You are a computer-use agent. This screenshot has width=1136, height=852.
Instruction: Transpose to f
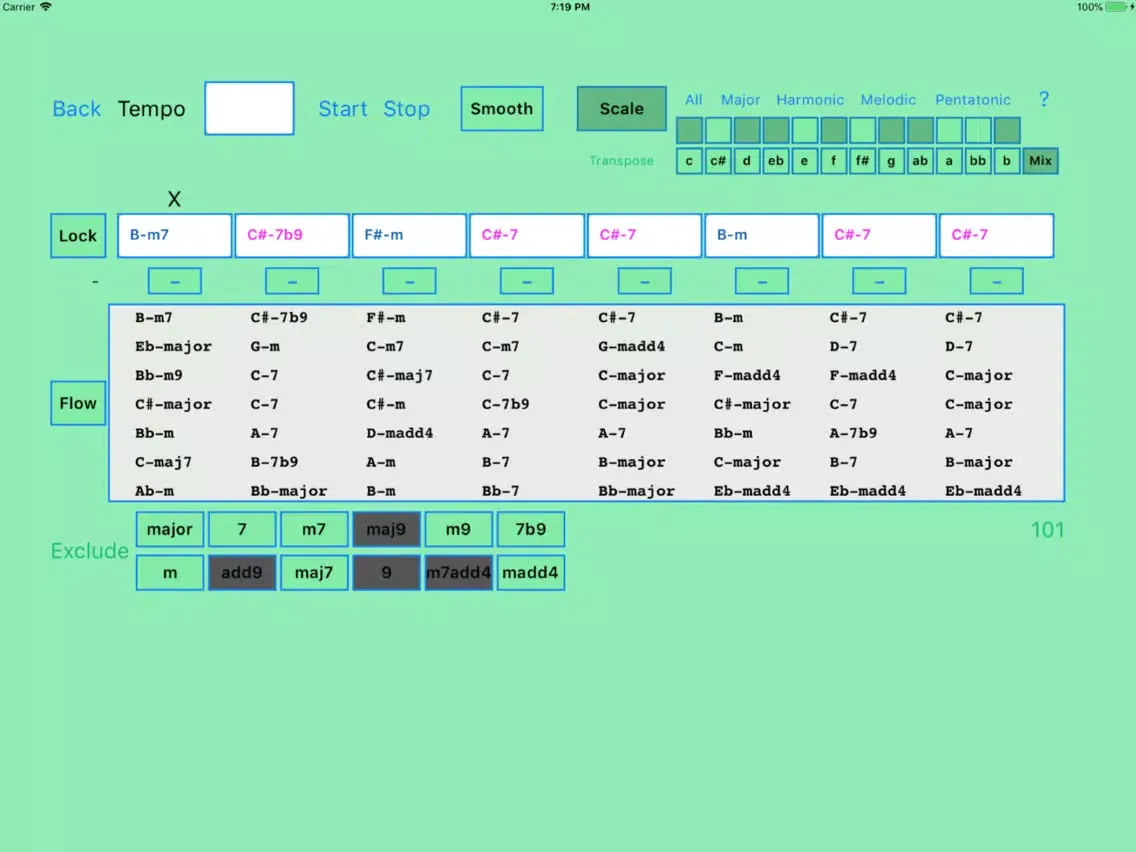(833, 161)
